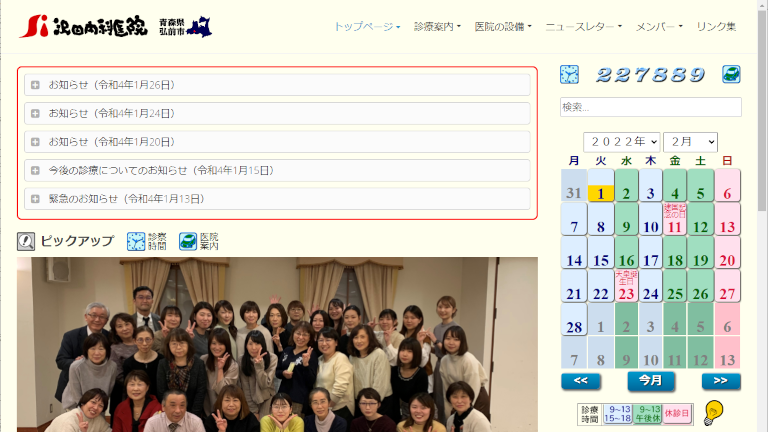768x432 pixels.
Task: Open ニュースレター menu
Action: point(584,26)
